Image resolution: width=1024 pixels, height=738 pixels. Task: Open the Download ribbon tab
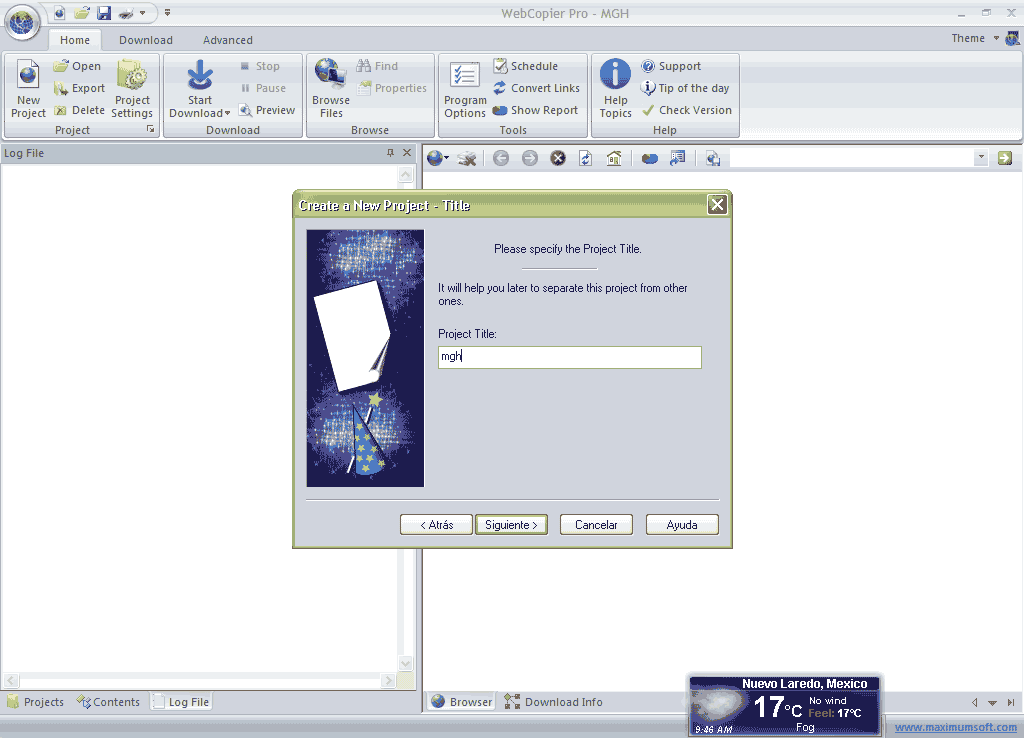click(146, 39)
